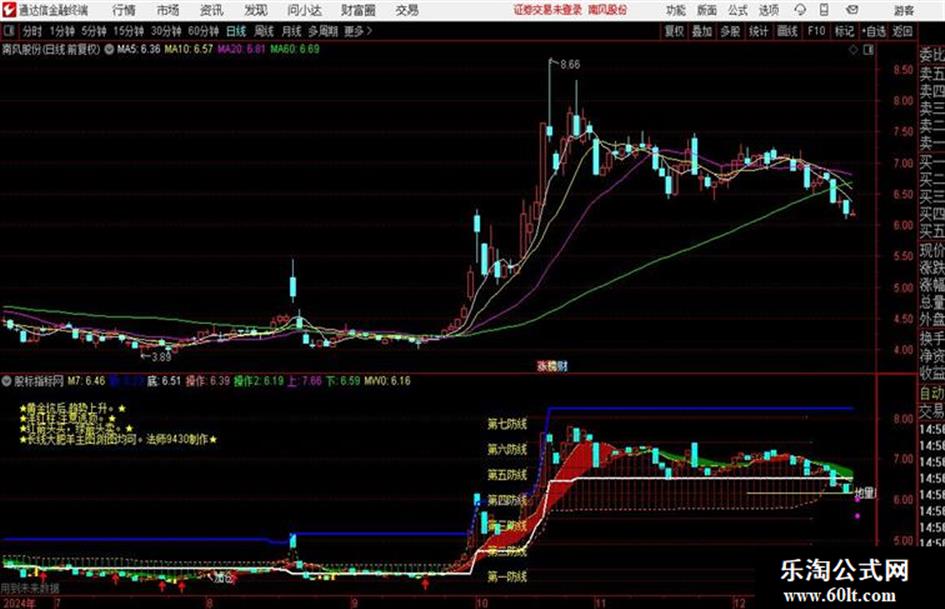Click 上: 7.66 indicator value
Image resolution: width=945 pixels, height=609 pixels.
304,381
